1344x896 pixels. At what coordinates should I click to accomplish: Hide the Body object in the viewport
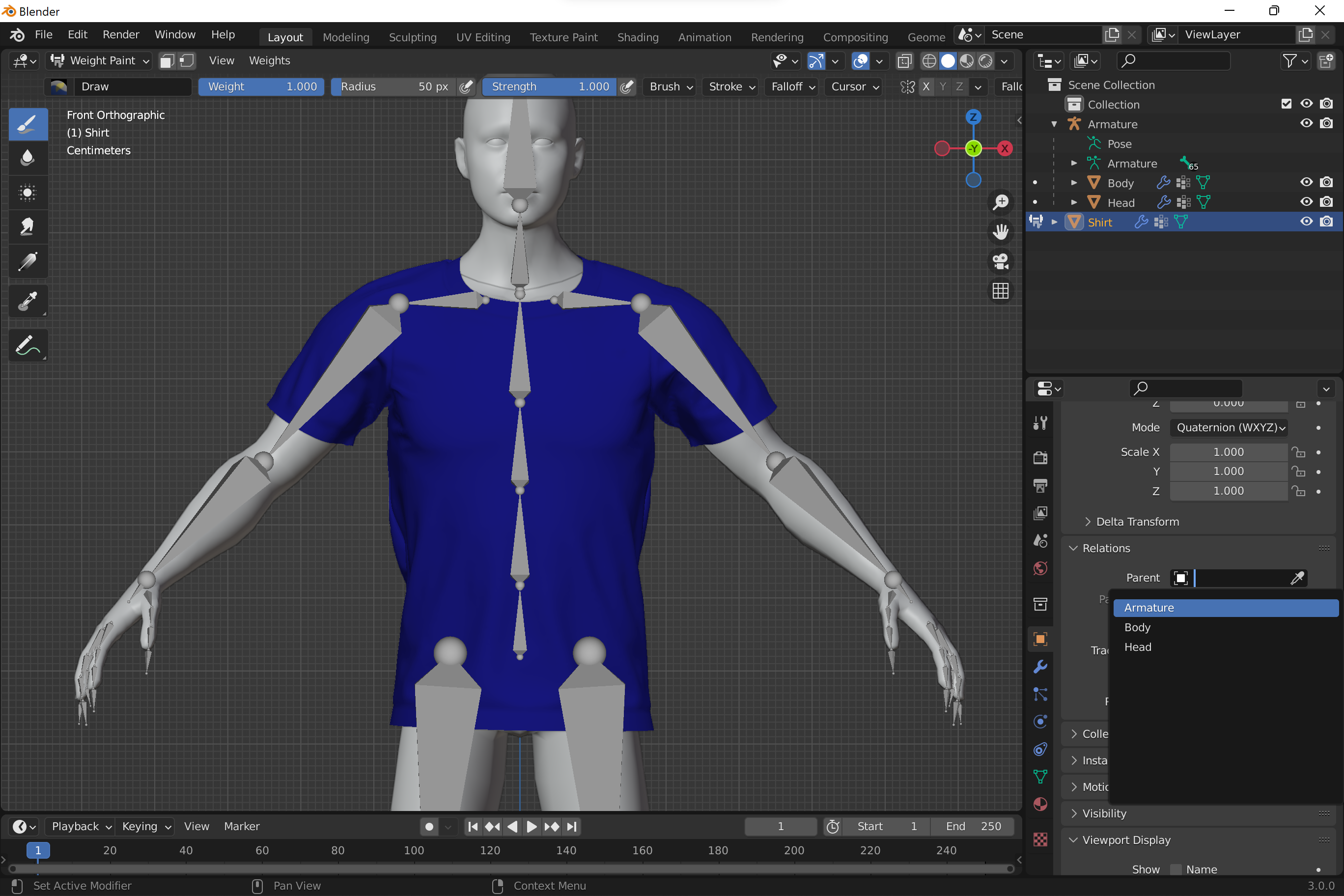(x=1306, y=182)
